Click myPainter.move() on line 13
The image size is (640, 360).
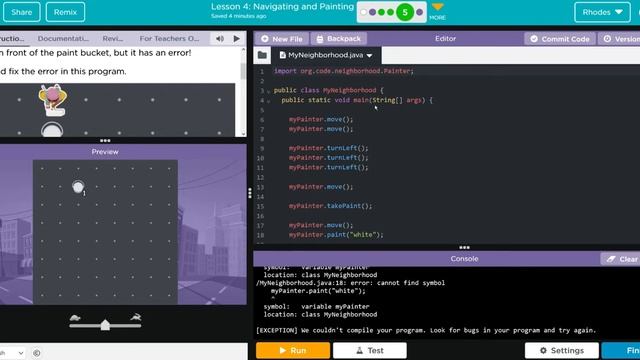[321, 187]
